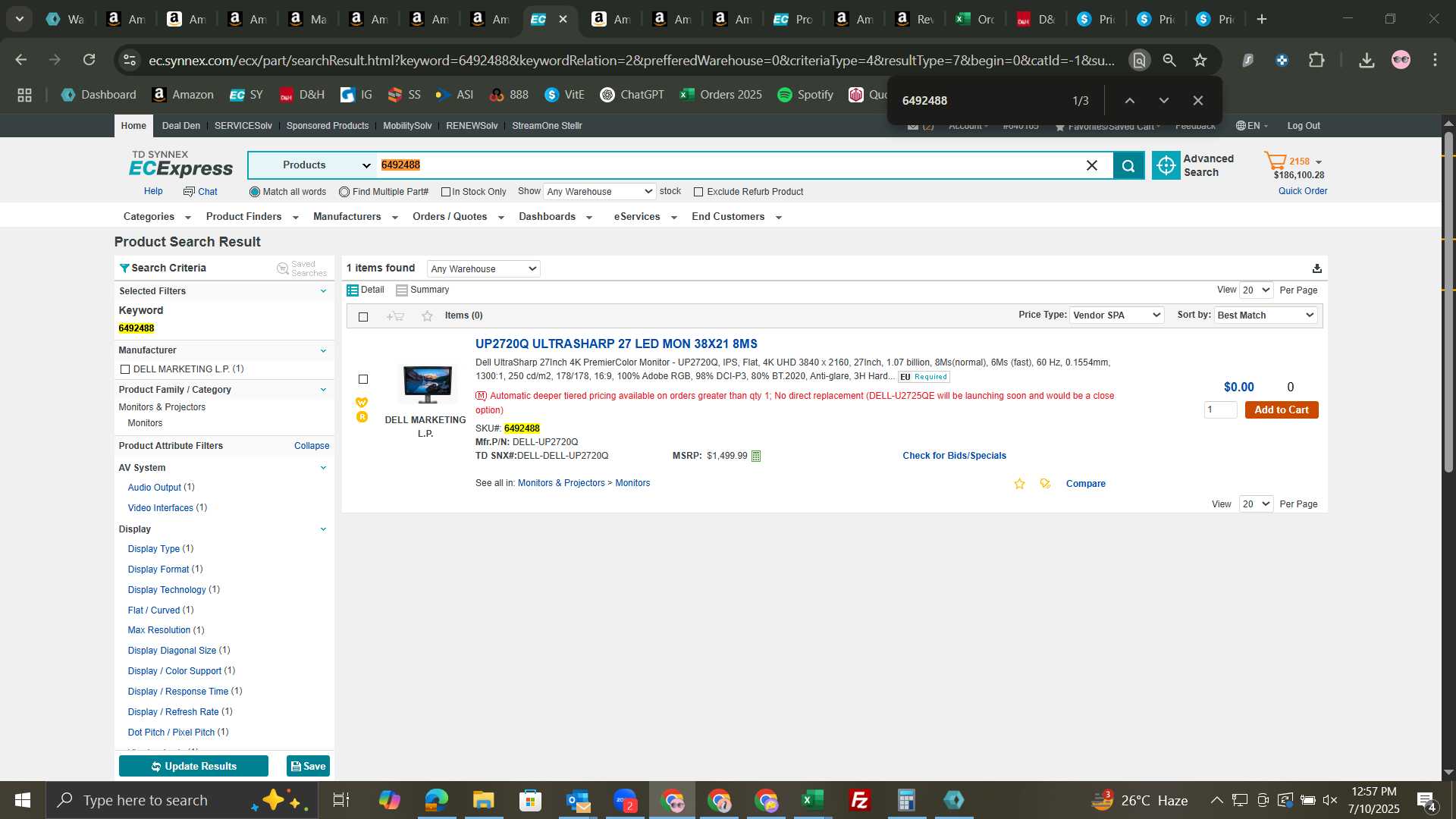This screenshot has height=819, width=1456.
Task: Click the Dell monitor product thumbnail
Action: 427,384
